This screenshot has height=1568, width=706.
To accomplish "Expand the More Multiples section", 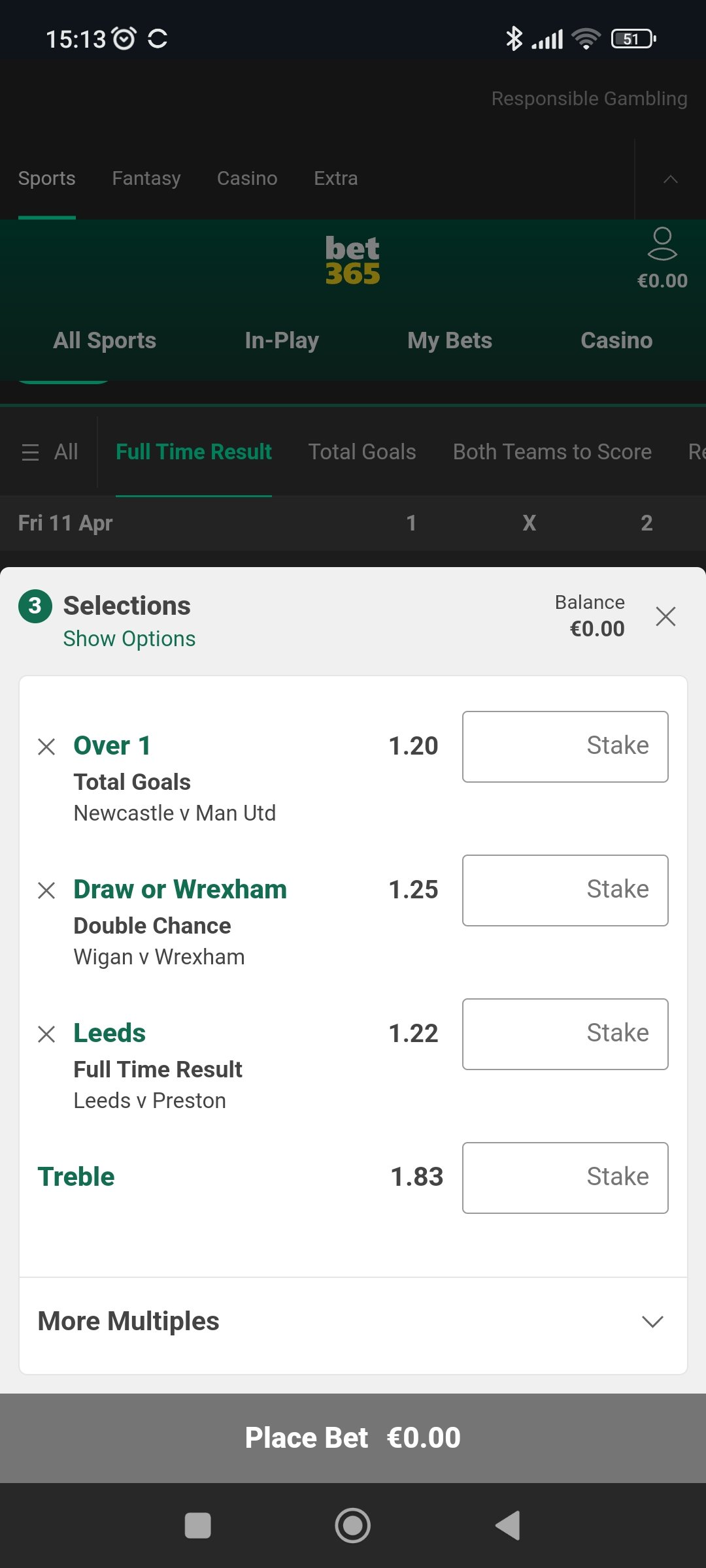I will (x=353, y=1321).
